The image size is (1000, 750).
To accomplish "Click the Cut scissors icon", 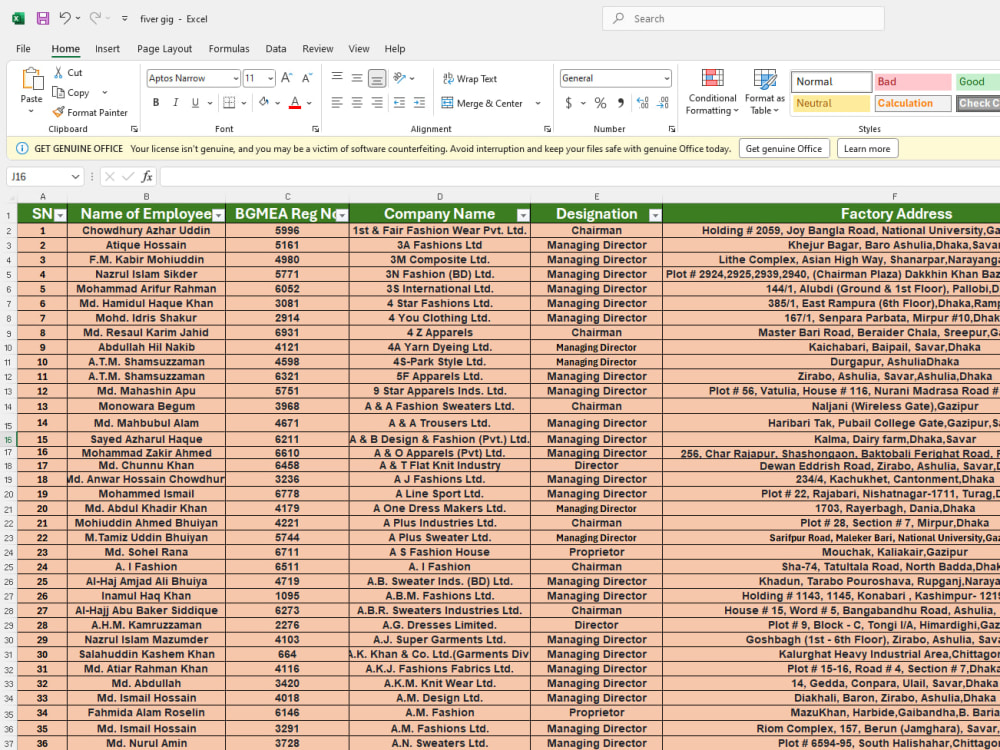I will (58, 73).
